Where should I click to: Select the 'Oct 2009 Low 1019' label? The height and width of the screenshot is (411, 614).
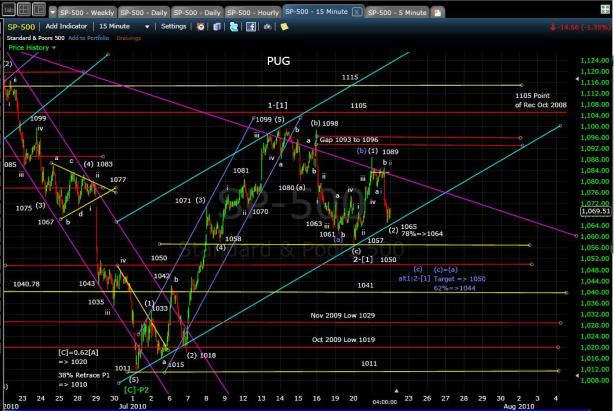point(343,339)
